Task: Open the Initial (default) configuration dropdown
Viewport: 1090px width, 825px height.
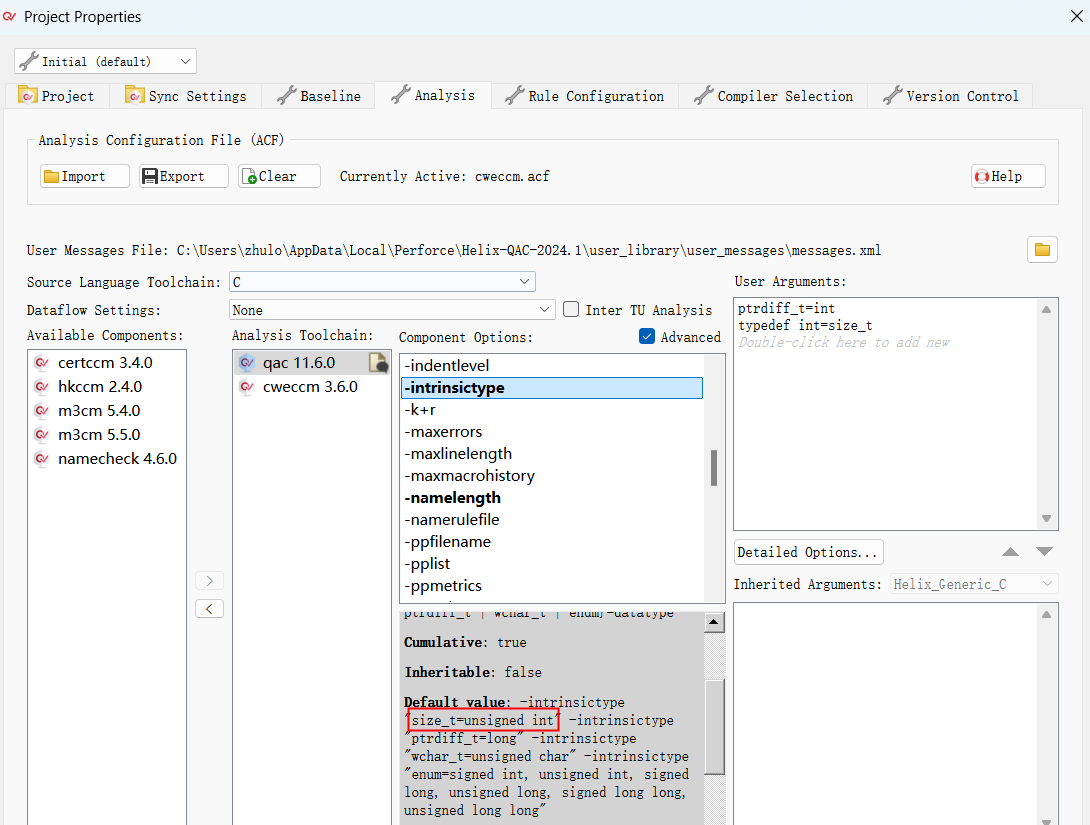Action: pyautogui.click(x=105, y=61)
